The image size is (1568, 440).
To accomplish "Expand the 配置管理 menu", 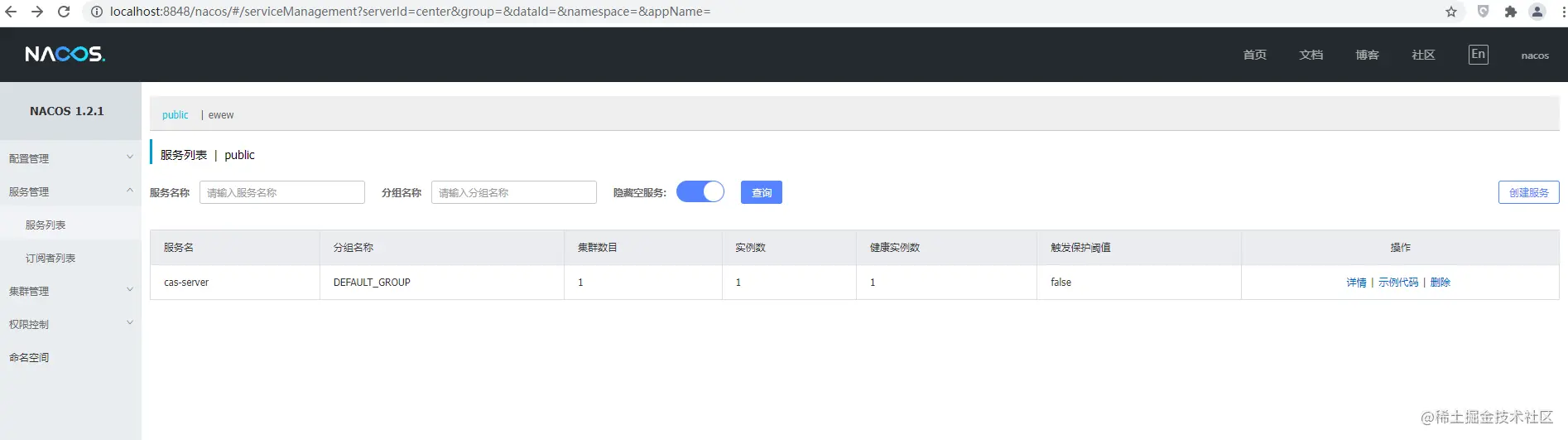I will [70, 158].
